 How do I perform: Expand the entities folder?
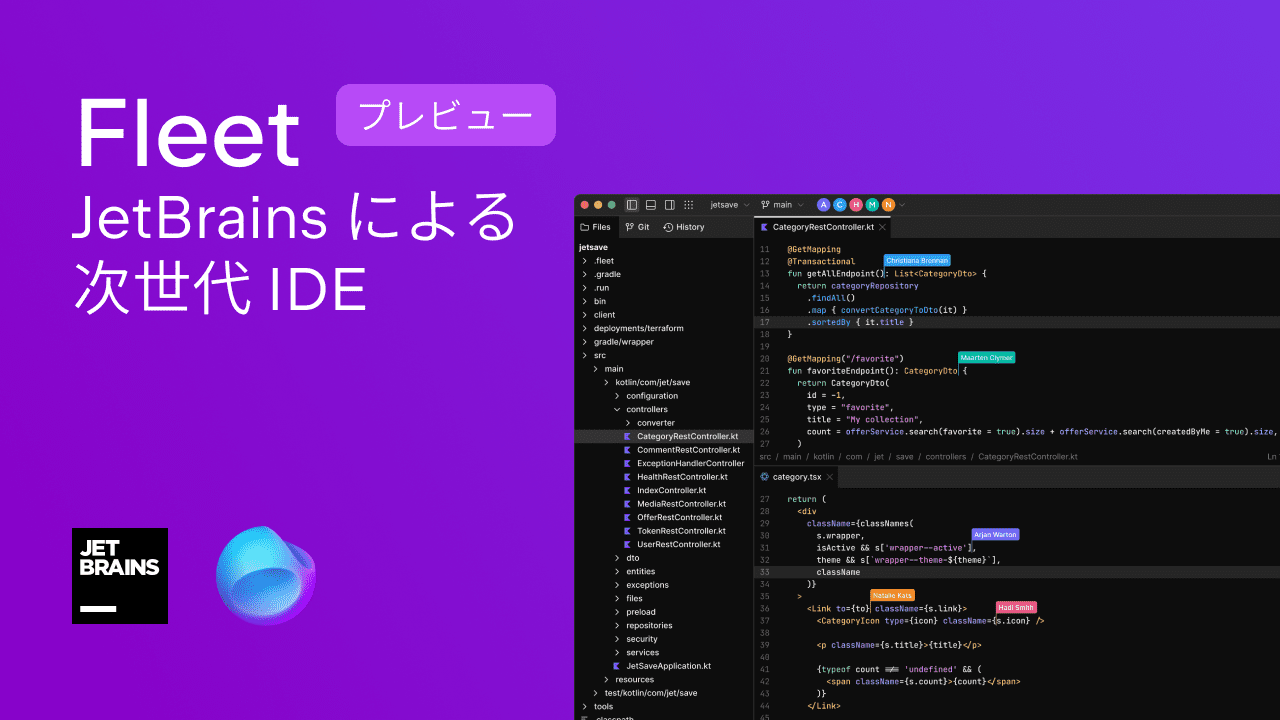[x=618, y=571]
